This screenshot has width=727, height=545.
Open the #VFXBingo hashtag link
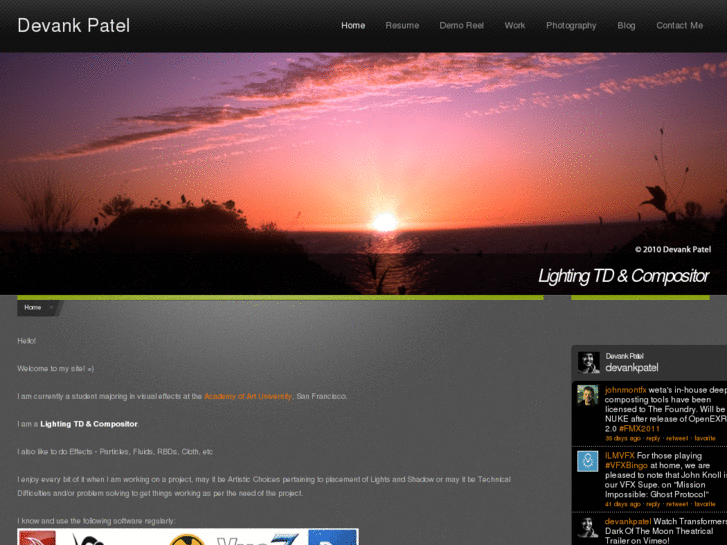626,465
